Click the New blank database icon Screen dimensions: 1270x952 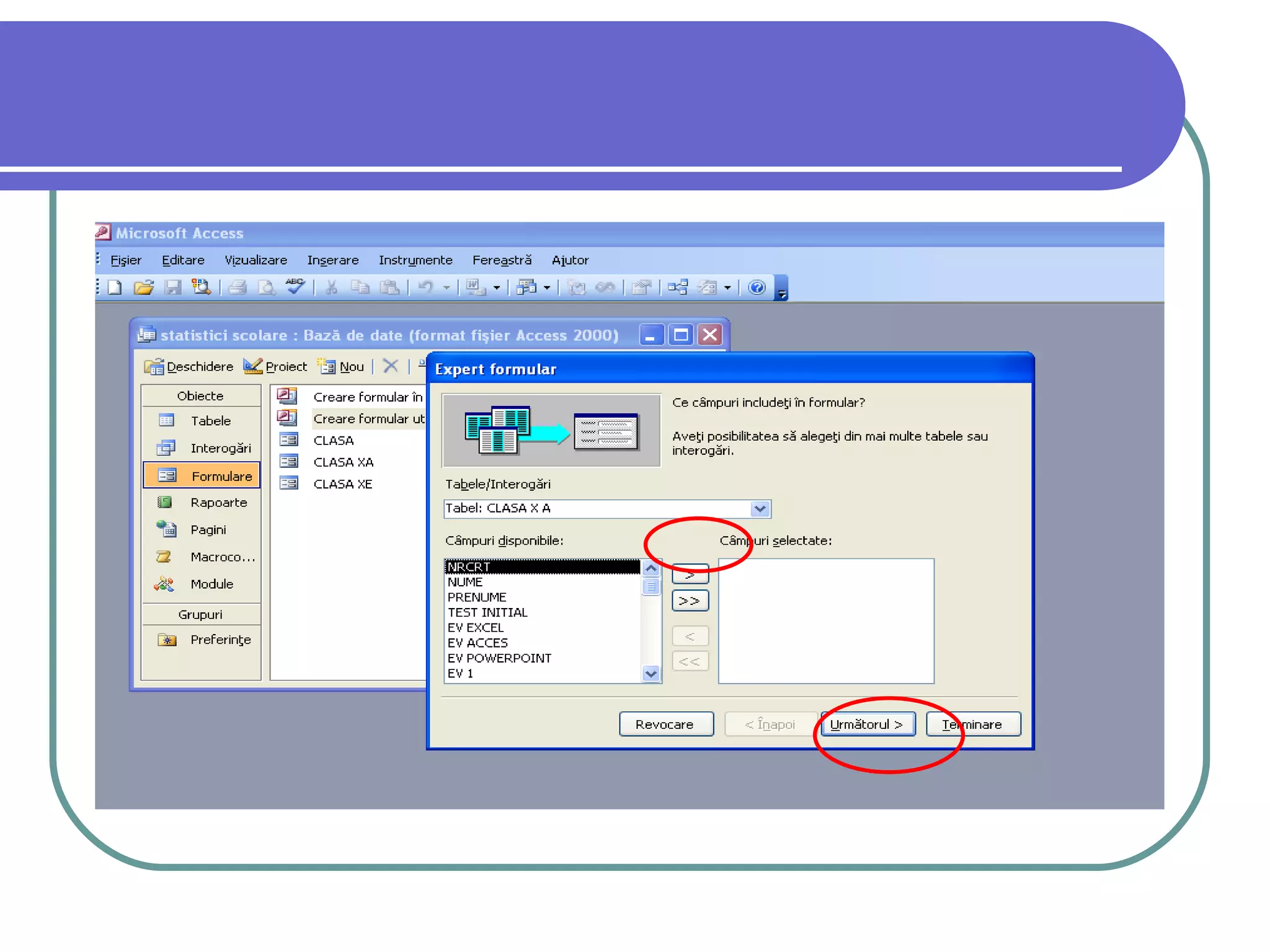coord(115,288)
